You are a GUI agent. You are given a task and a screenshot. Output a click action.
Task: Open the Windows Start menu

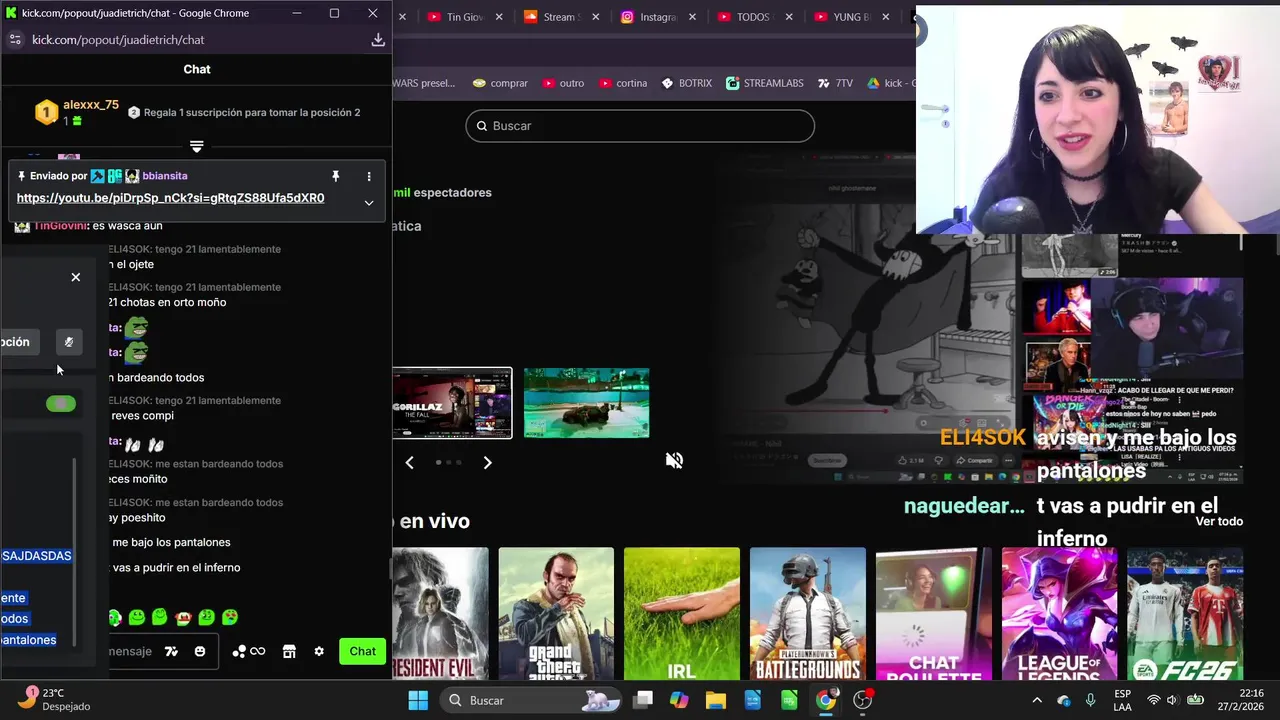pos(418,700)
